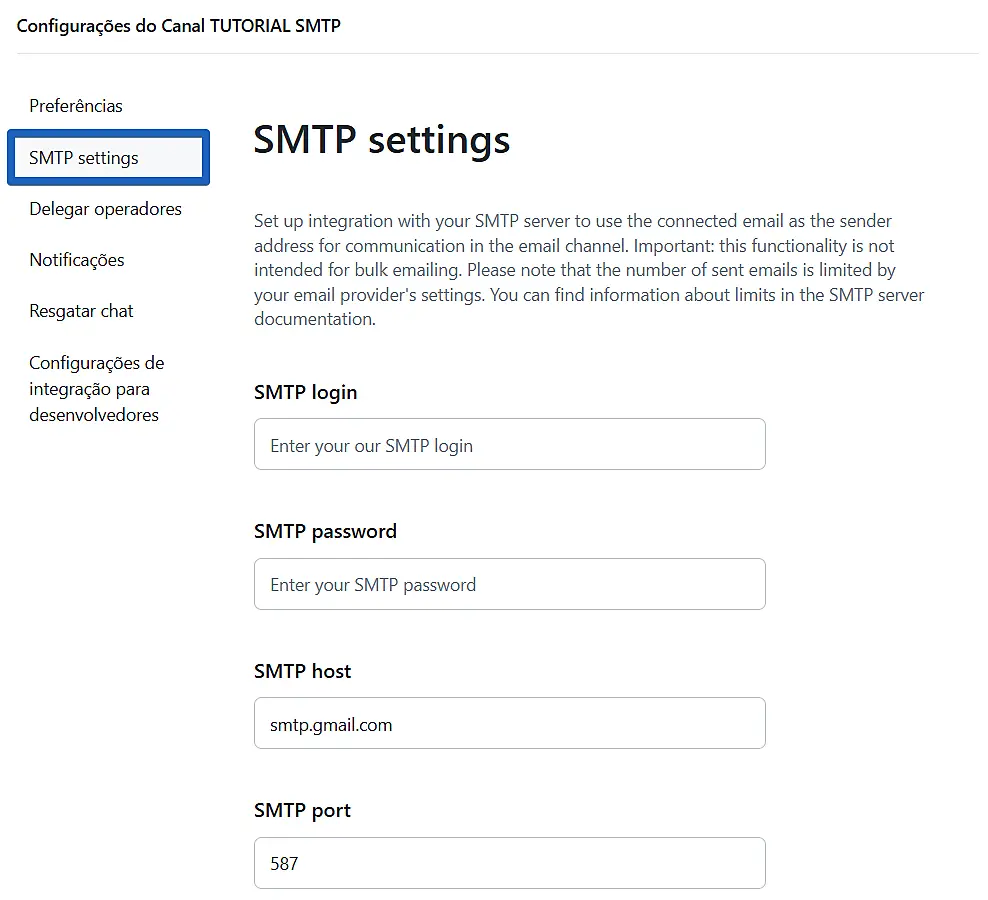
Task: Open Configurações de integração para desenvolvedores
Action: point(96,389)
